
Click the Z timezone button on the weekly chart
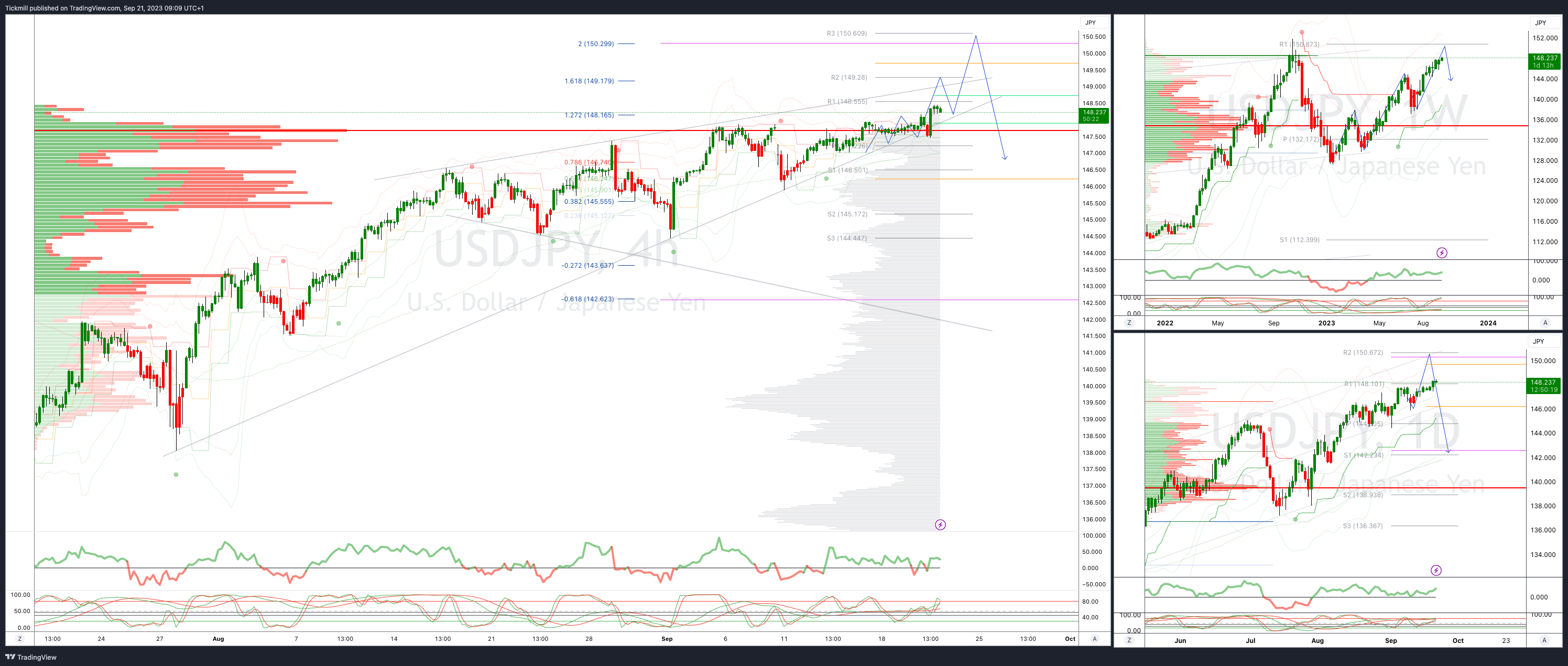click(1129, 323)
